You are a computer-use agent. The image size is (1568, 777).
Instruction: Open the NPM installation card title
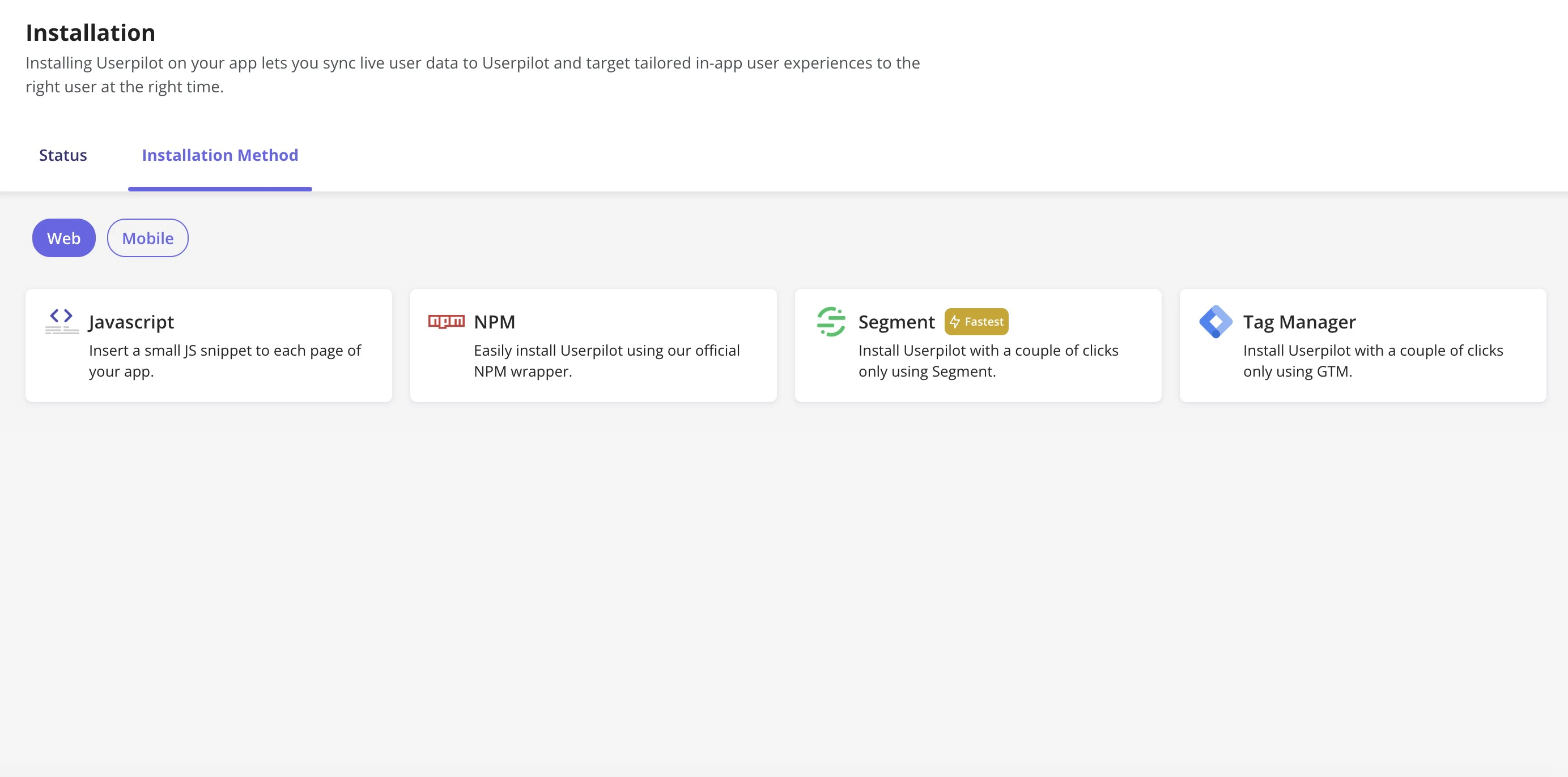tap(494, 321)
